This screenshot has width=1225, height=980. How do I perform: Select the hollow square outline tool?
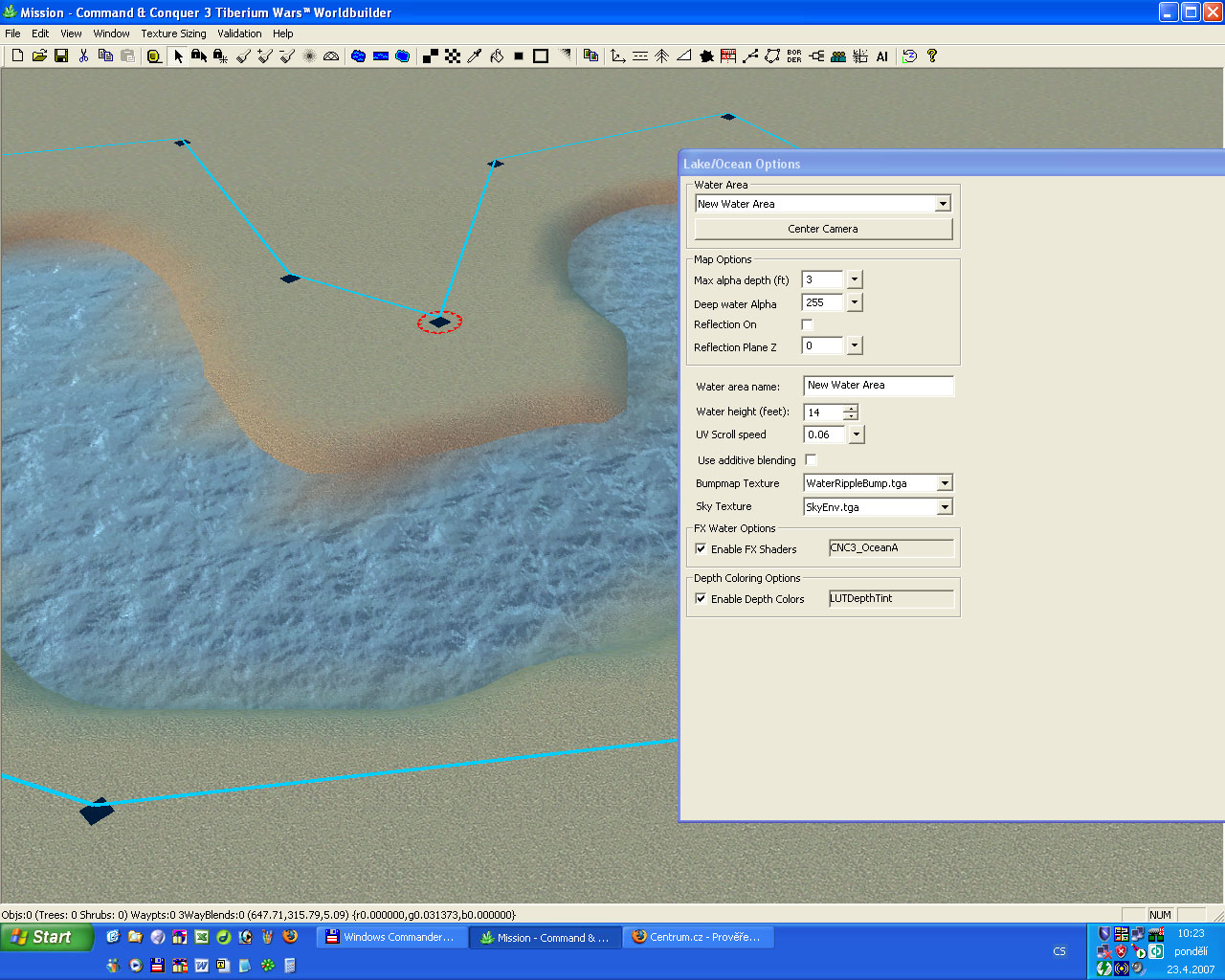[x=541, y=56]
